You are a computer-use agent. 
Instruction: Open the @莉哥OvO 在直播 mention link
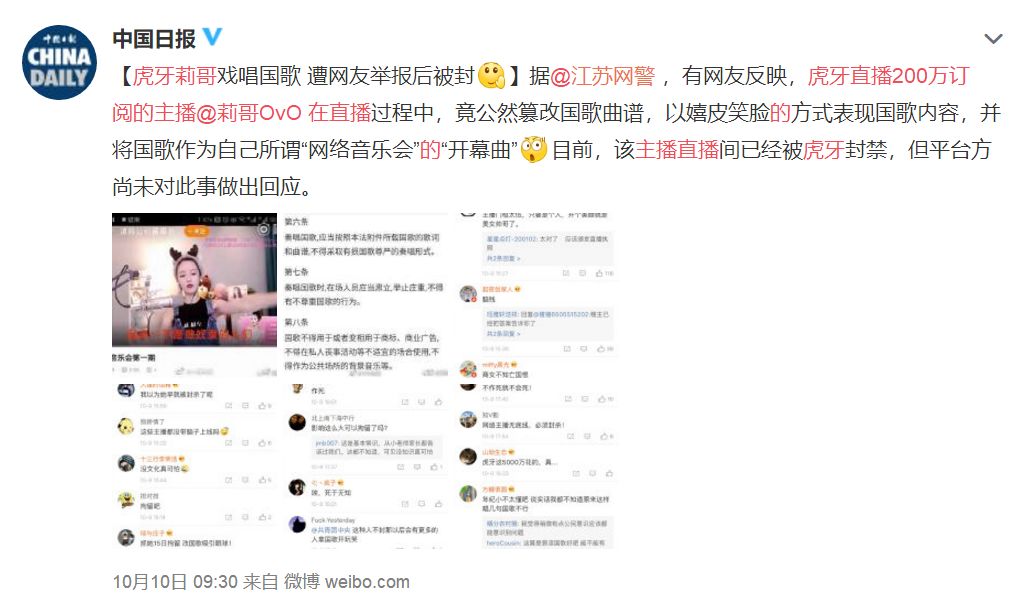[x=284, y=113]
